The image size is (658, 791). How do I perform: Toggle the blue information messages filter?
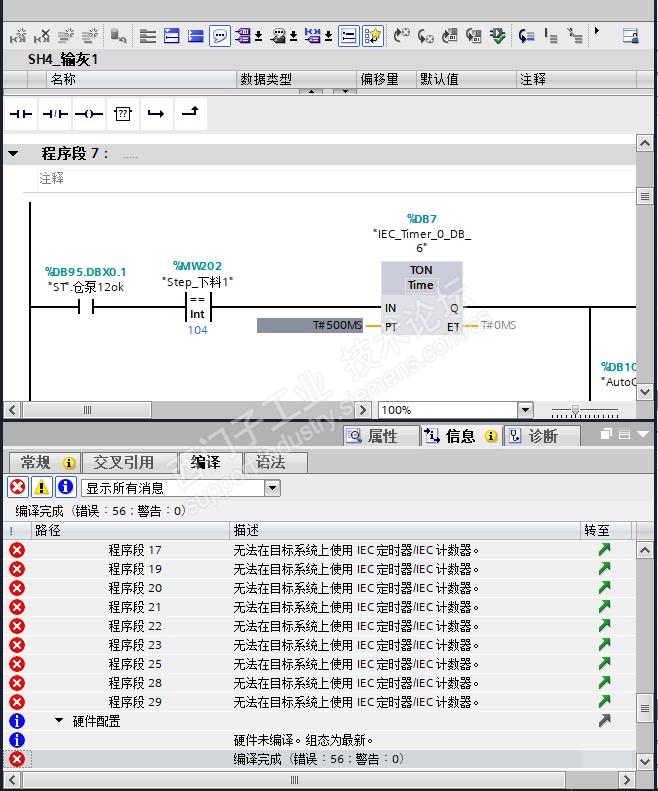66,487
